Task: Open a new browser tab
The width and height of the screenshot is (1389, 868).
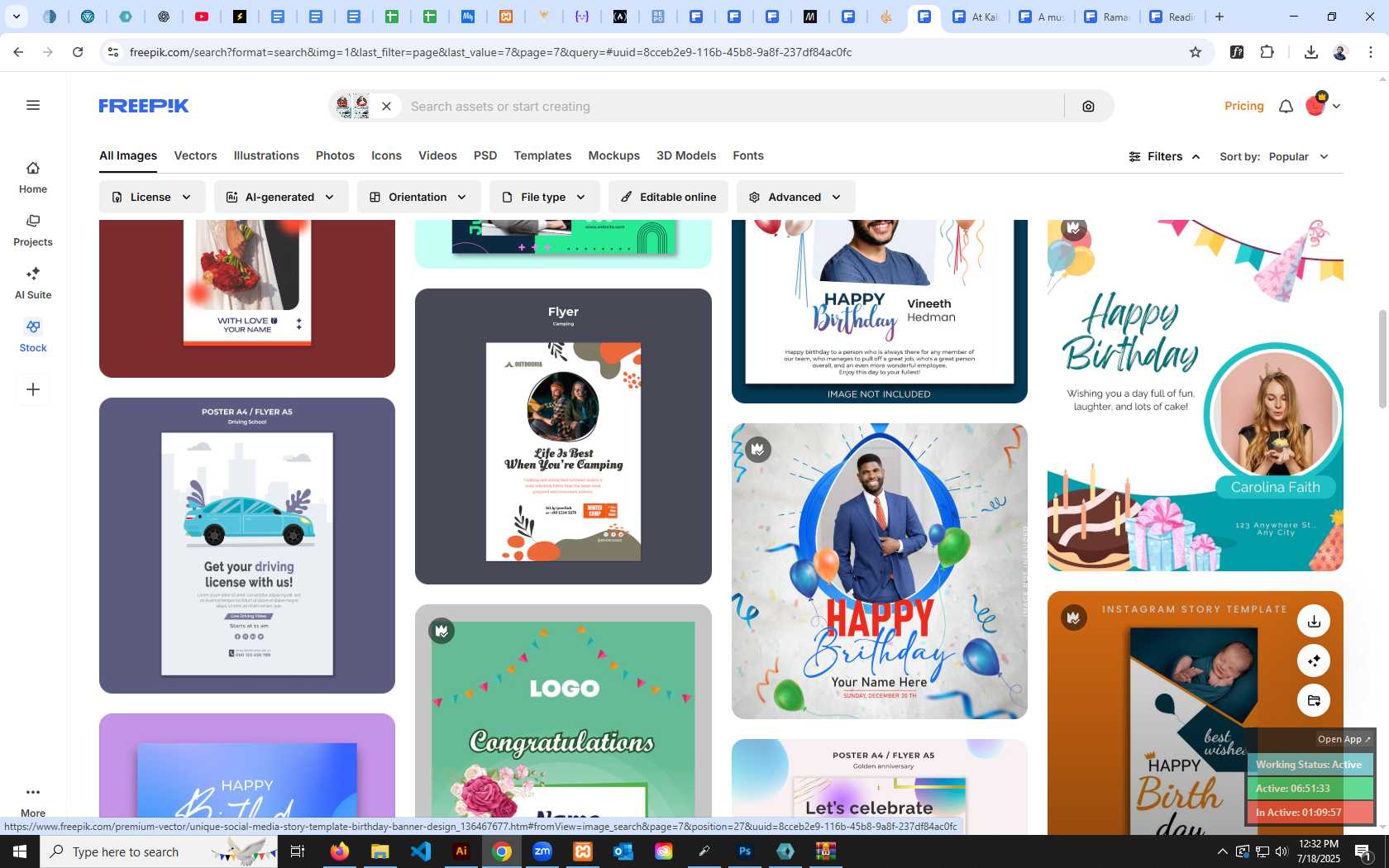Action: 1219,17
